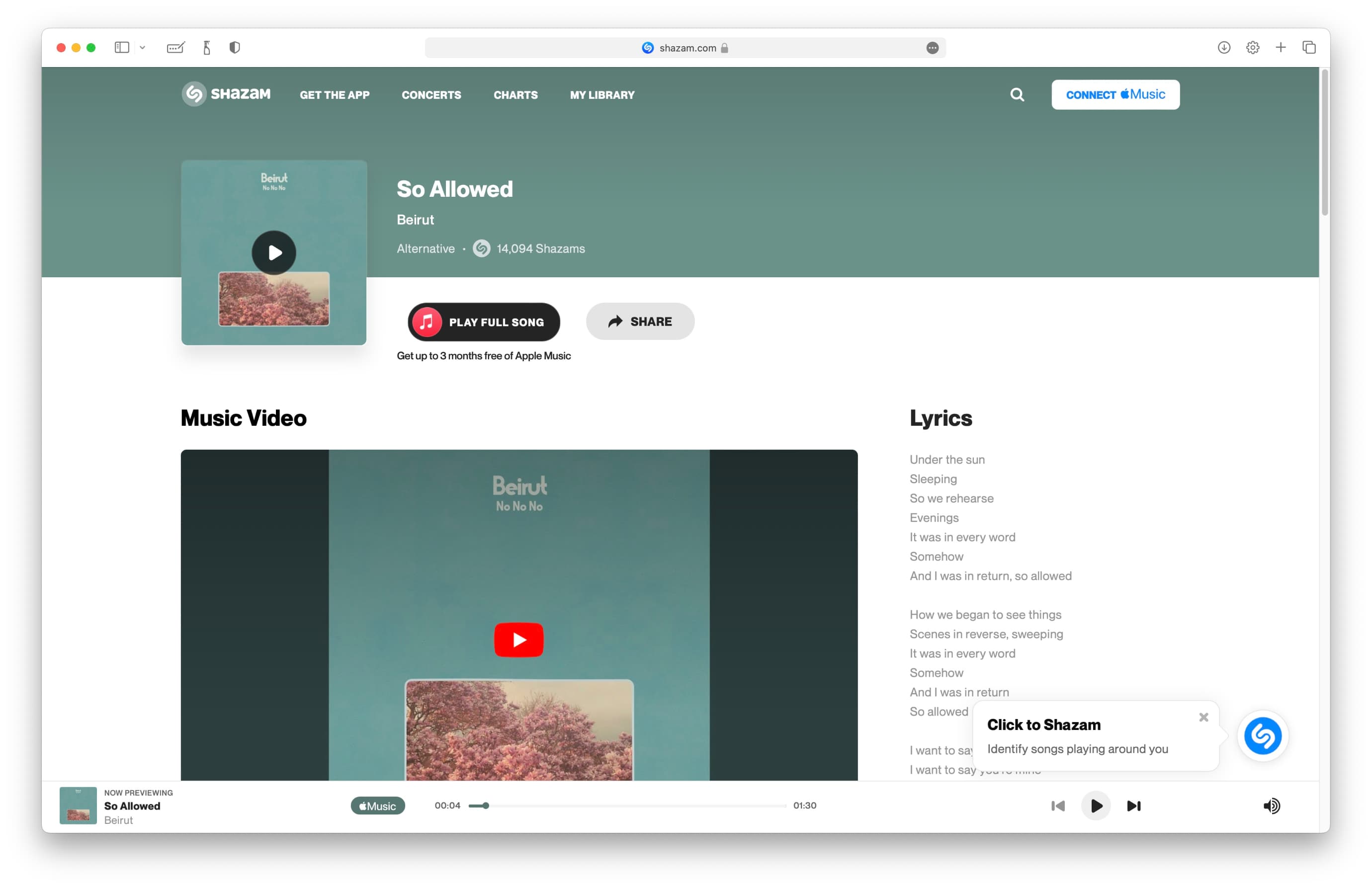Click the Apple Music badge in player

click(378, 806)
